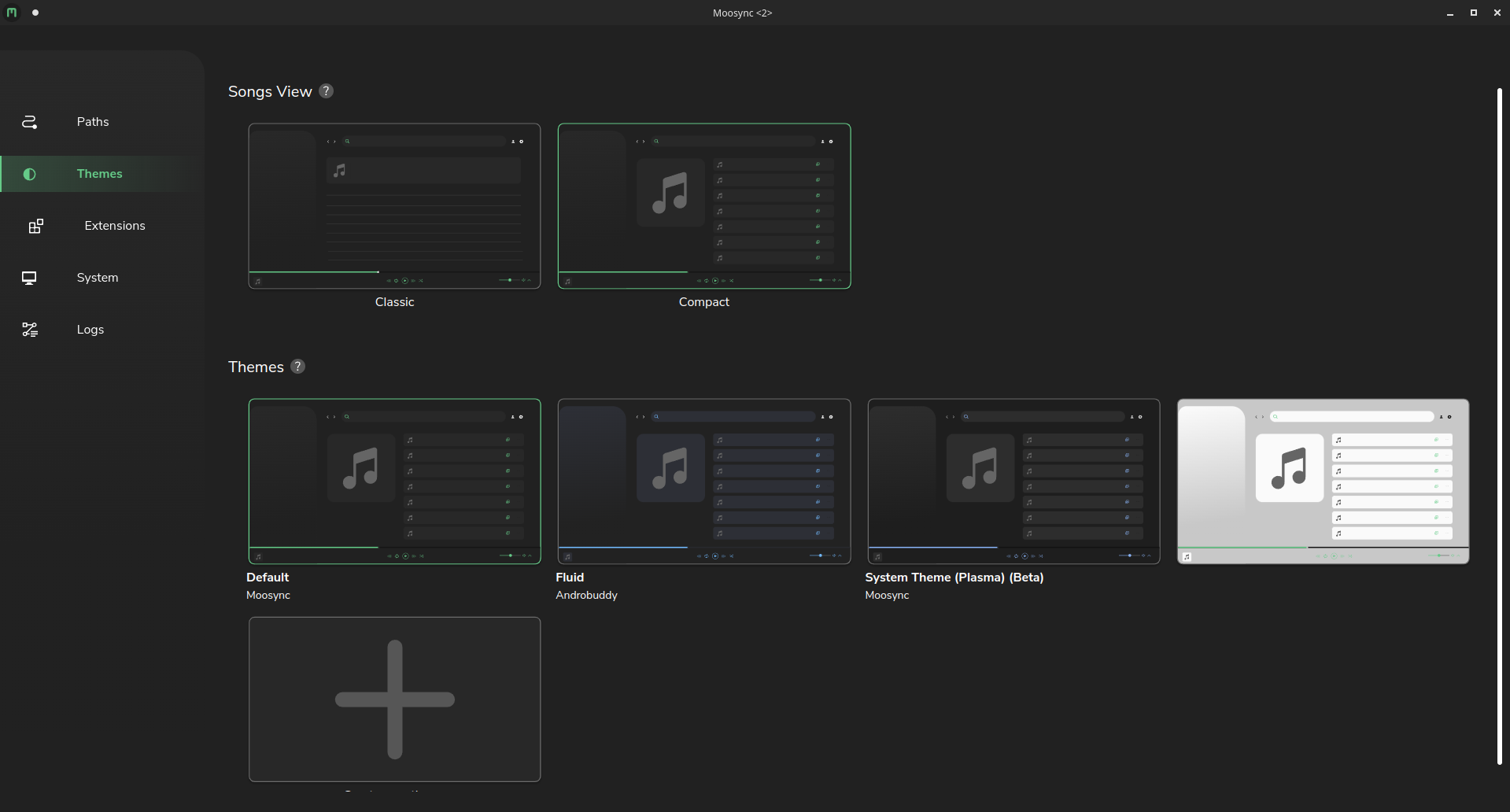Maximize the Moosync window
Image resolution: width=1510 pixels, height=812 pixels.
[x=1474, y=13]
